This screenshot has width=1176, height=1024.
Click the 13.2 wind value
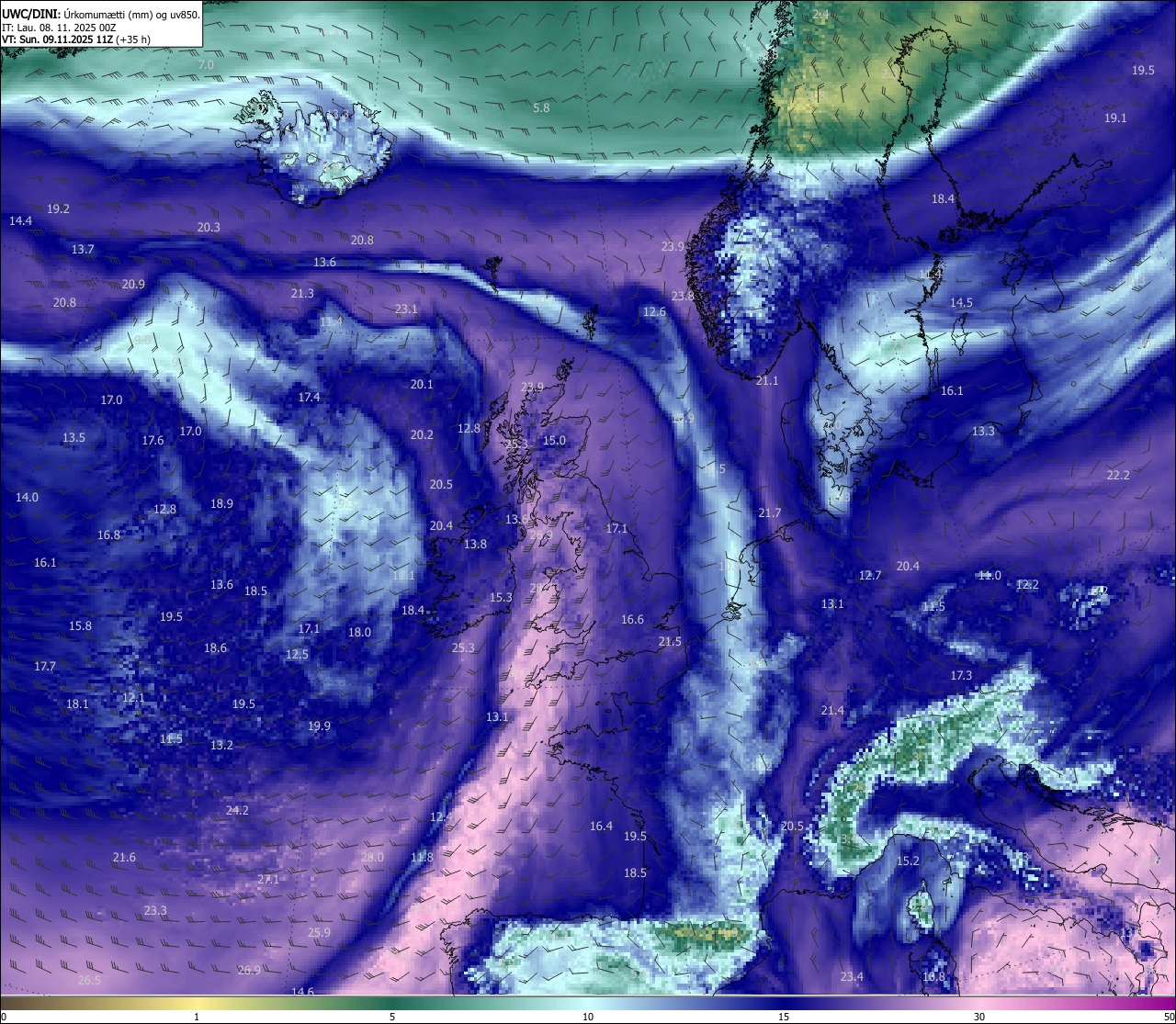click(x=221, y=745)
